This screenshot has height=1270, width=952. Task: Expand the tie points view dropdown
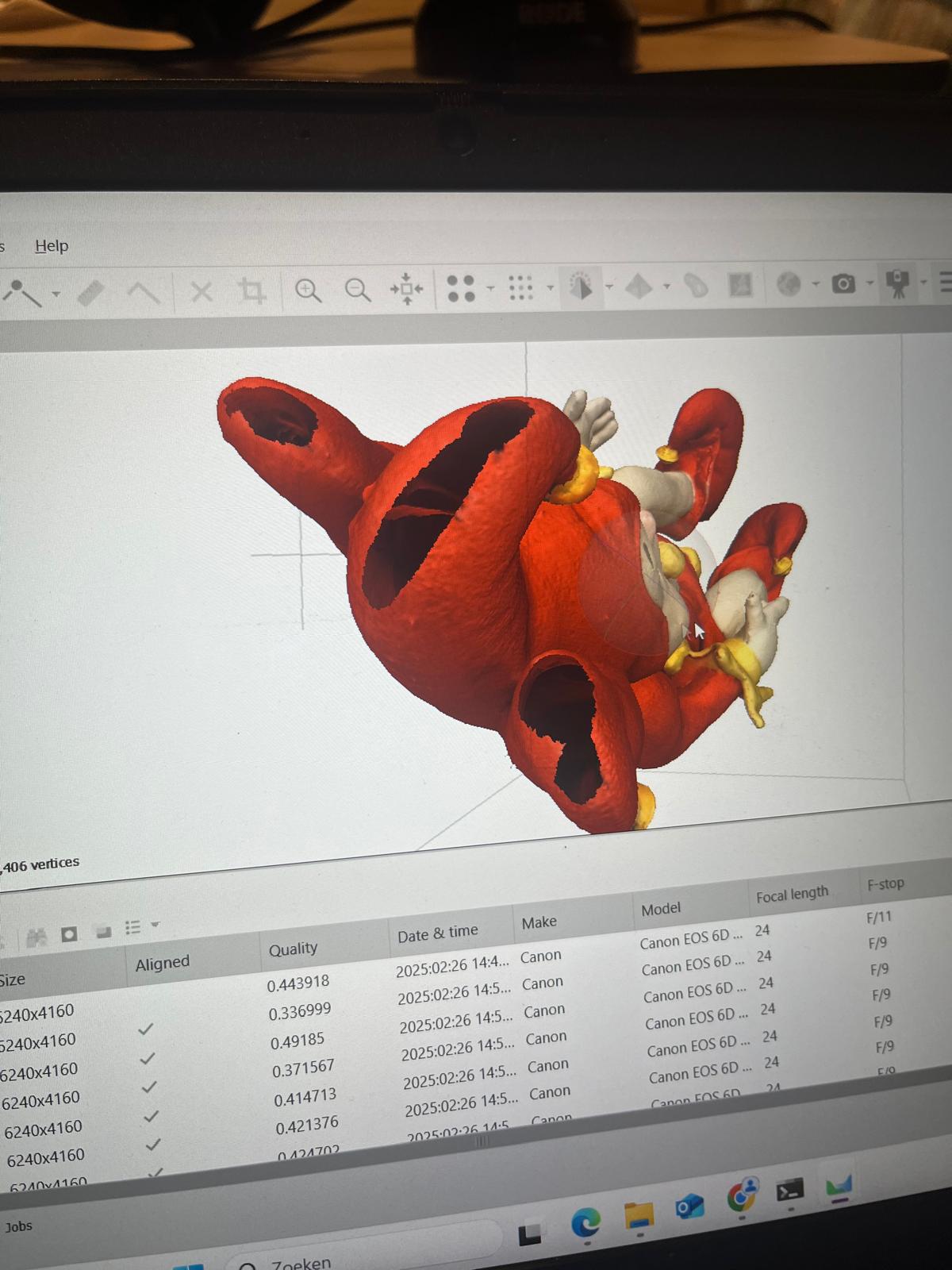[490, 288]
